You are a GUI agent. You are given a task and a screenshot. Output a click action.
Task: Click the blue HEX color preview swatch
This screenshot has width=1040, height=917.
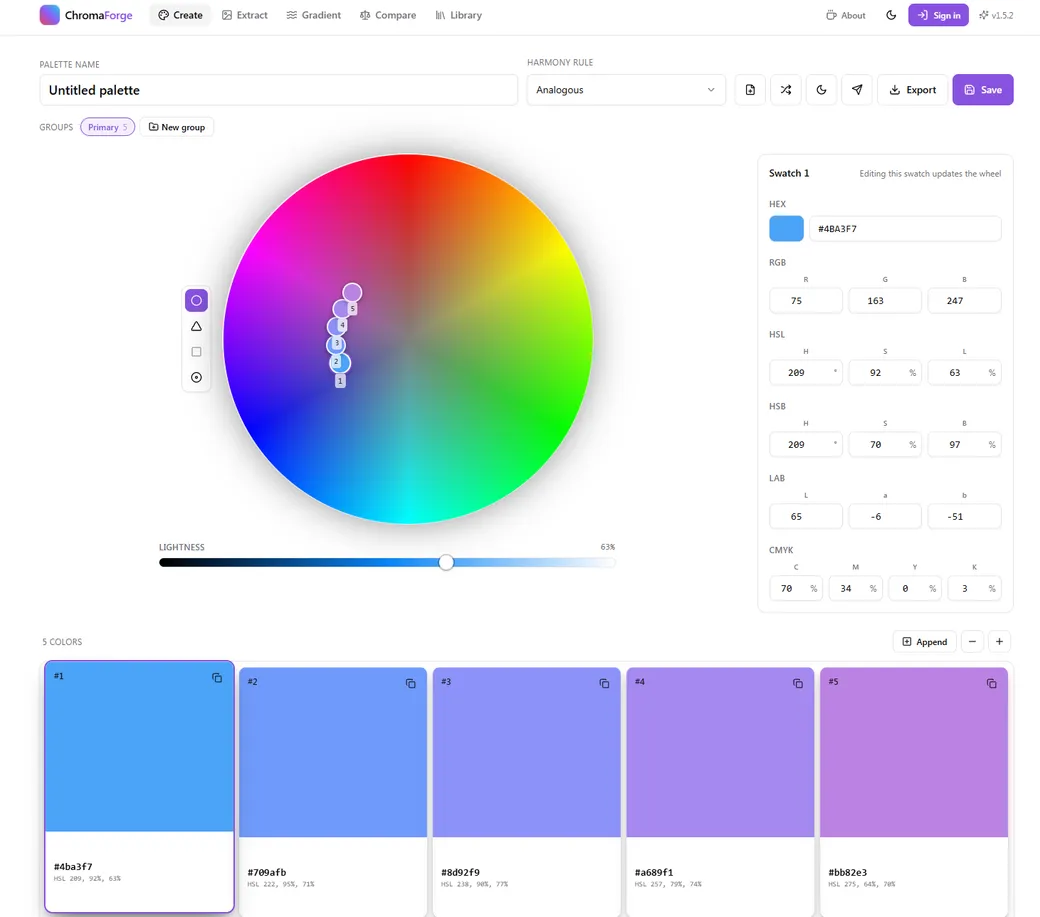786,229
